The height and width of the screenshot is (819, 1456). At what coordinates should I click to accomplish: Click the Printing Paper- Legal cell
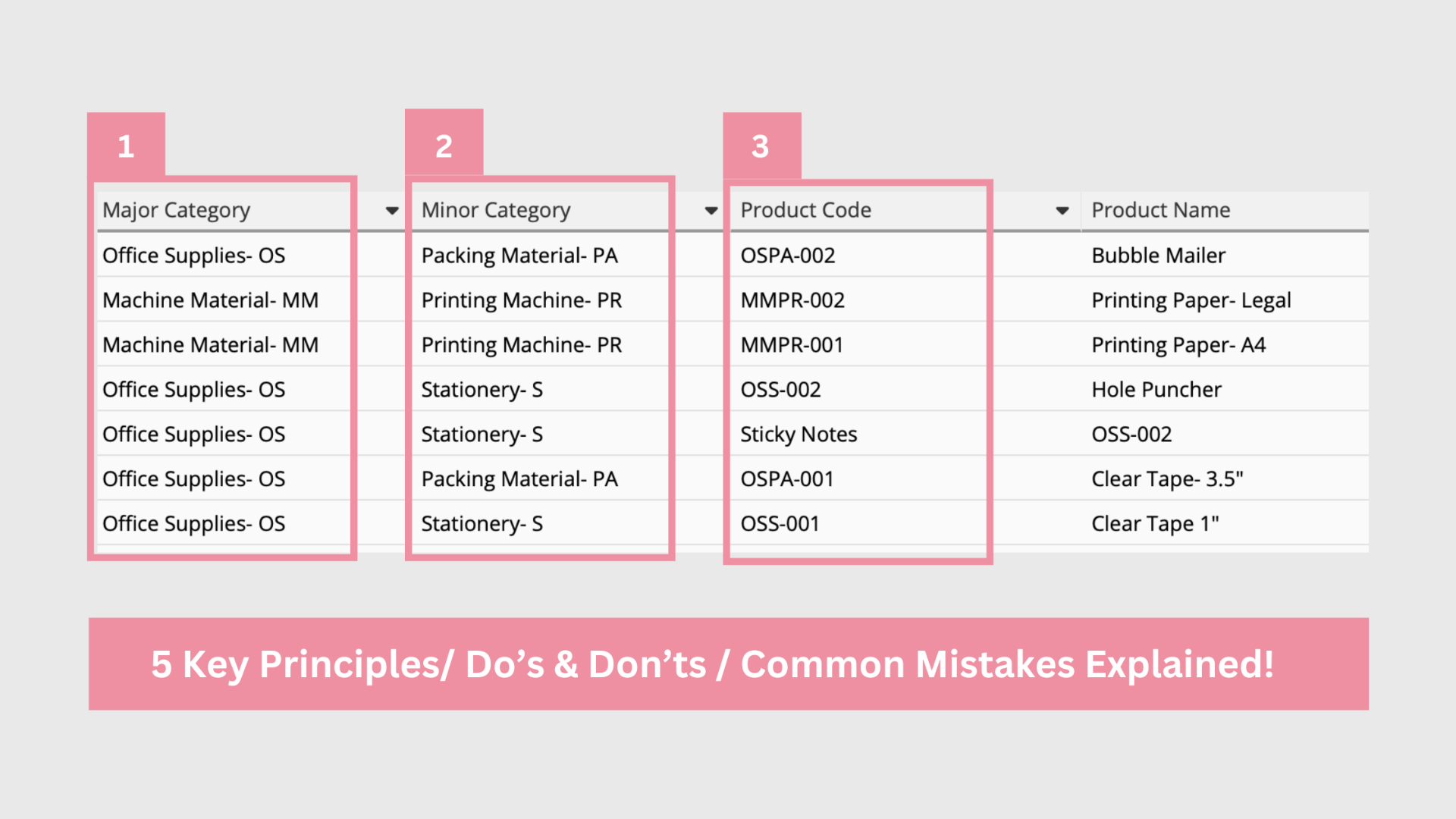pos(1191,300)
